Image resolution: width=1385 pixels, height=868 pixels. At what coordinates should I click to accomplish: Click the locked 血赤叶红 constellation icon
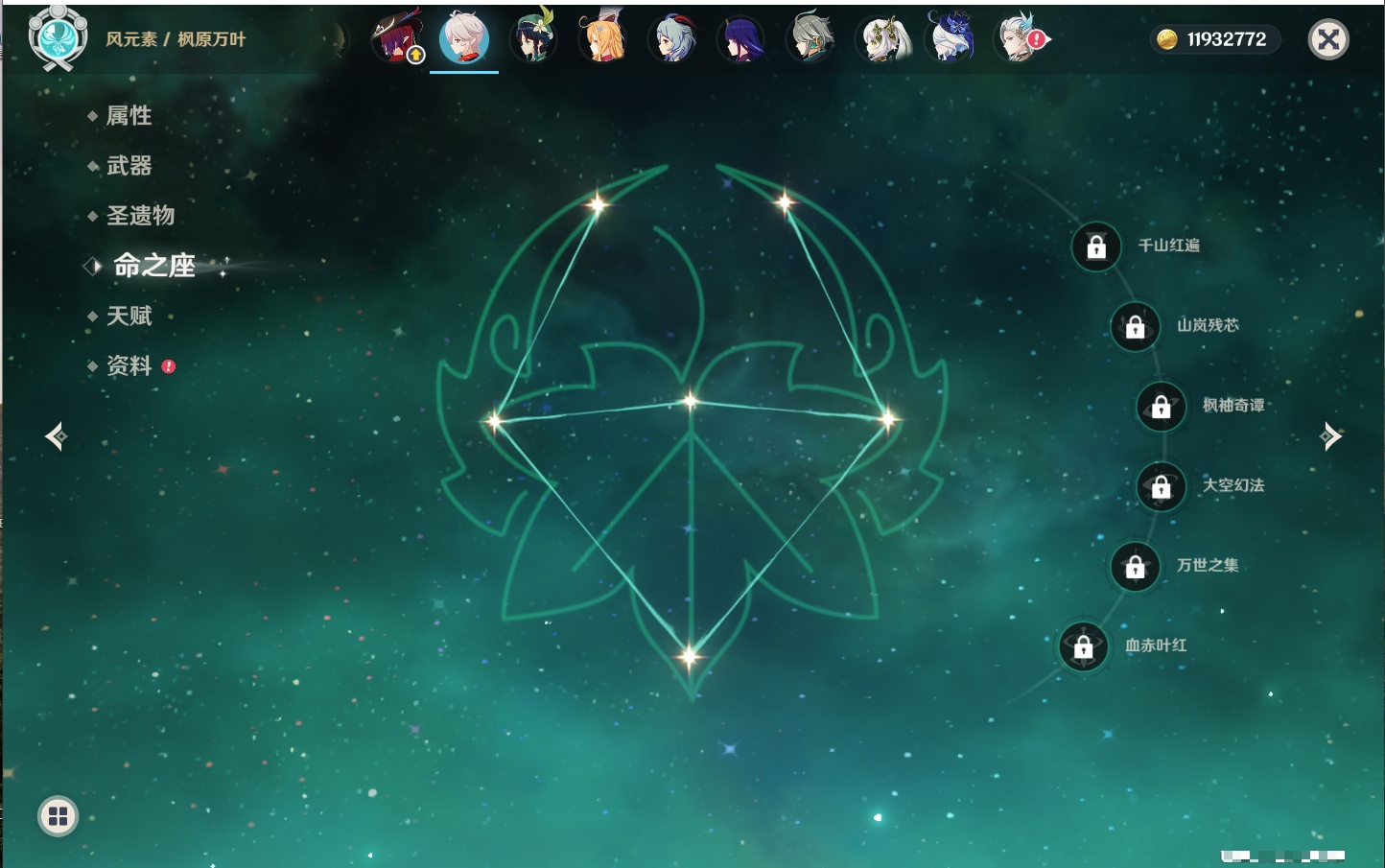[x=1084, y=646]
